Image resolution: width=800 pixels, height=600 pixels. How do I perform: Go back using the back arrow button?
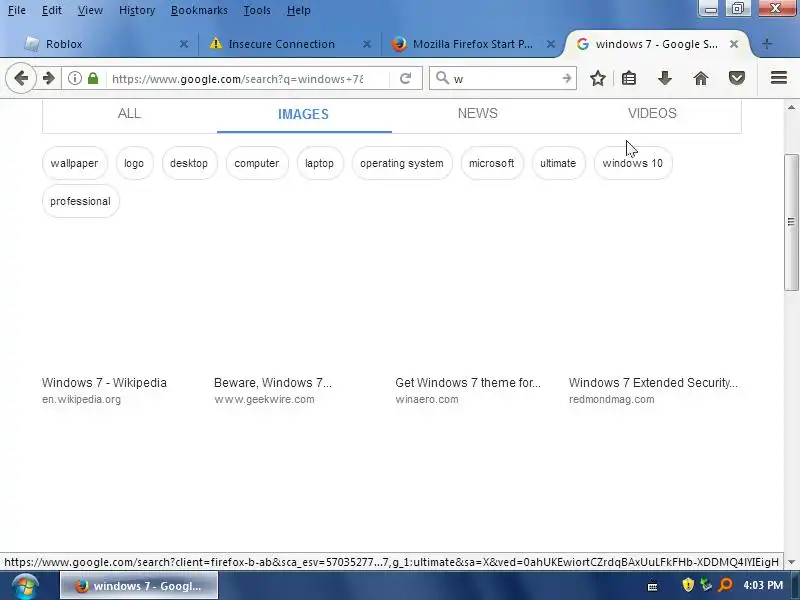(x=21, y=78)
